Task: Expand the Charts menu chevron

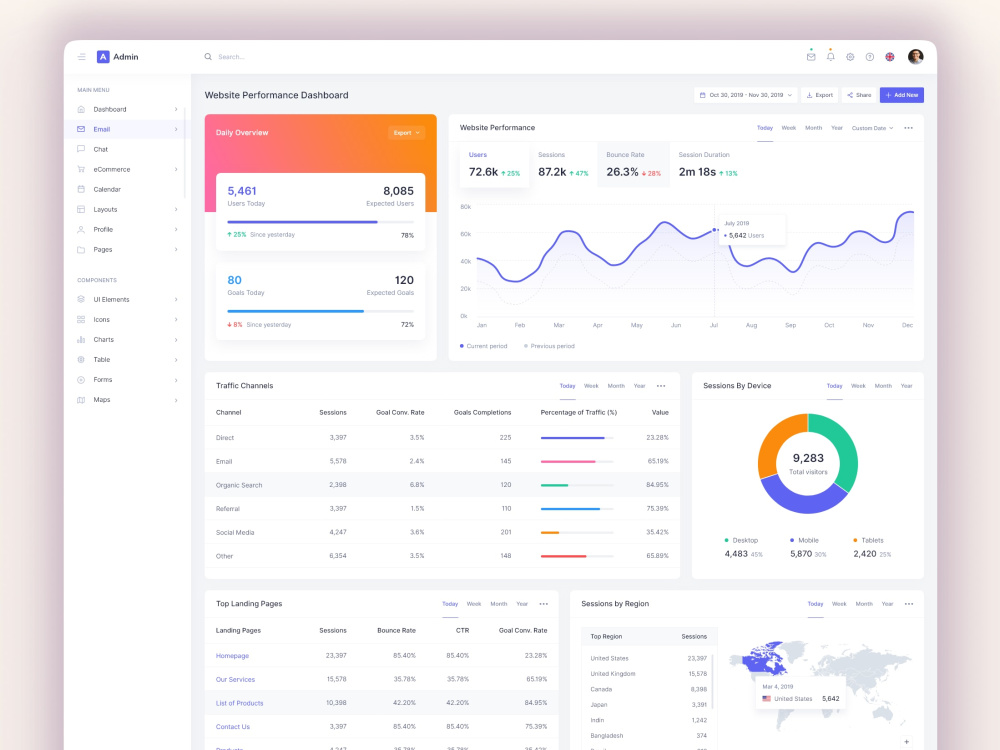Action: click(176, 339)
